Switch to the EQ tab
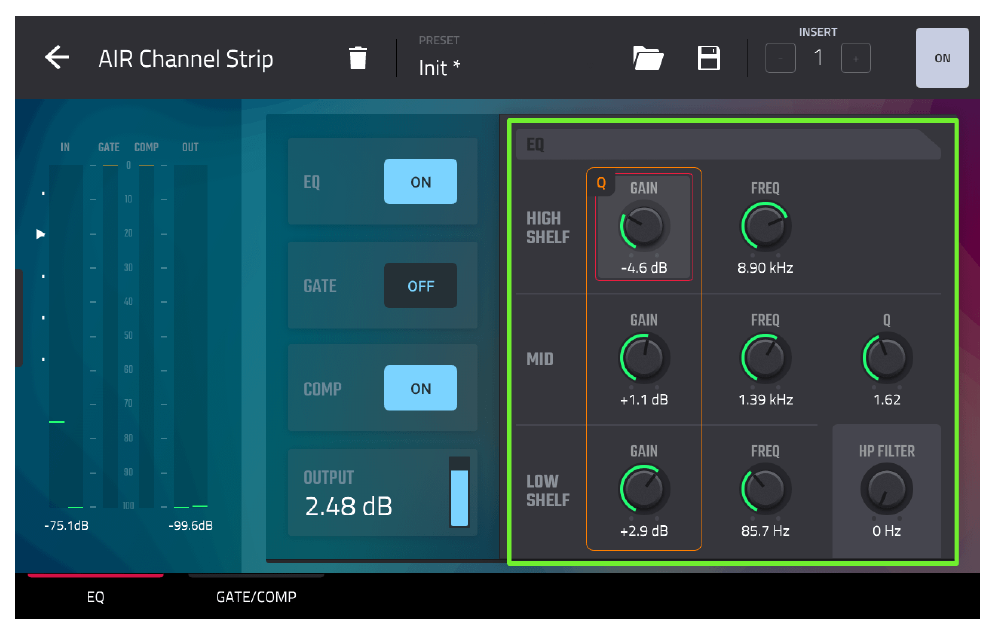 point(95,597)
